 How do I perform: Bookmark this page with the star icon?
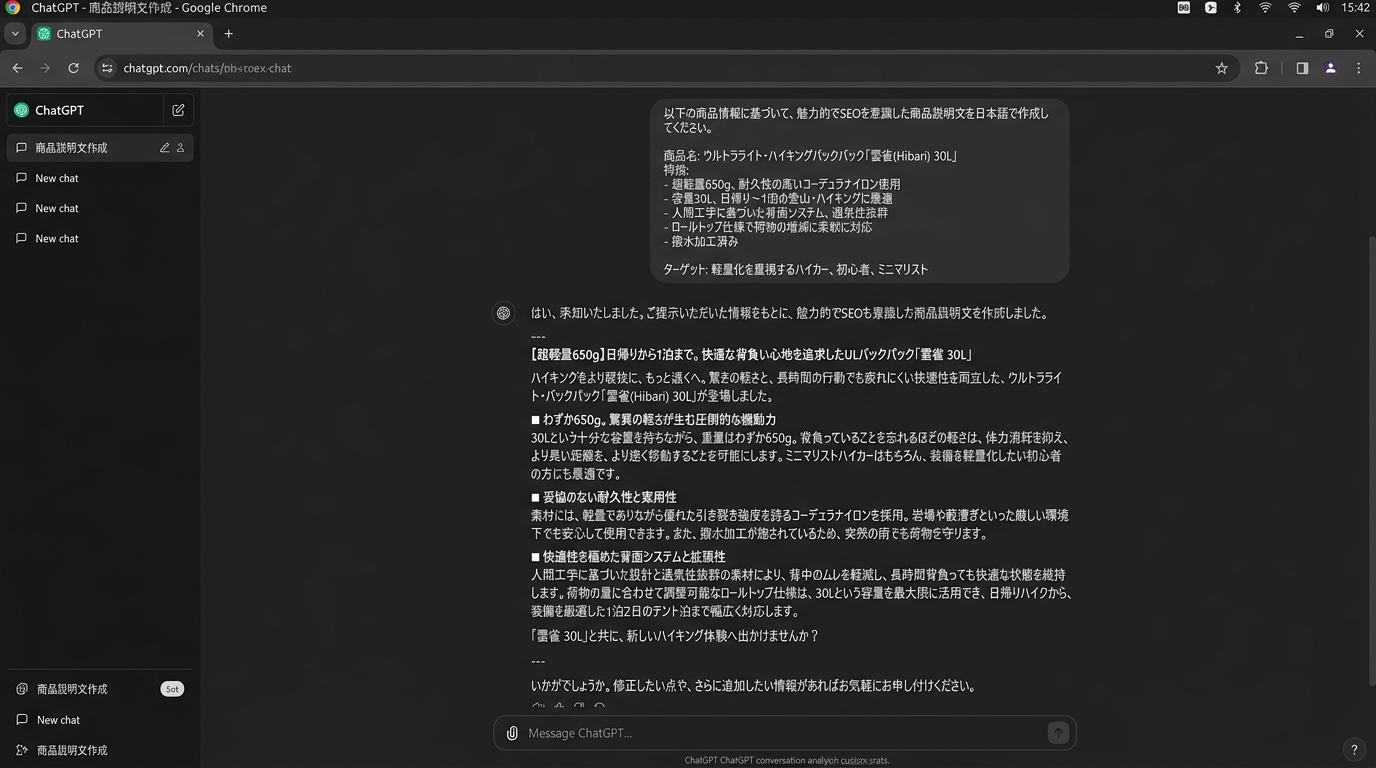[1221, 68]
